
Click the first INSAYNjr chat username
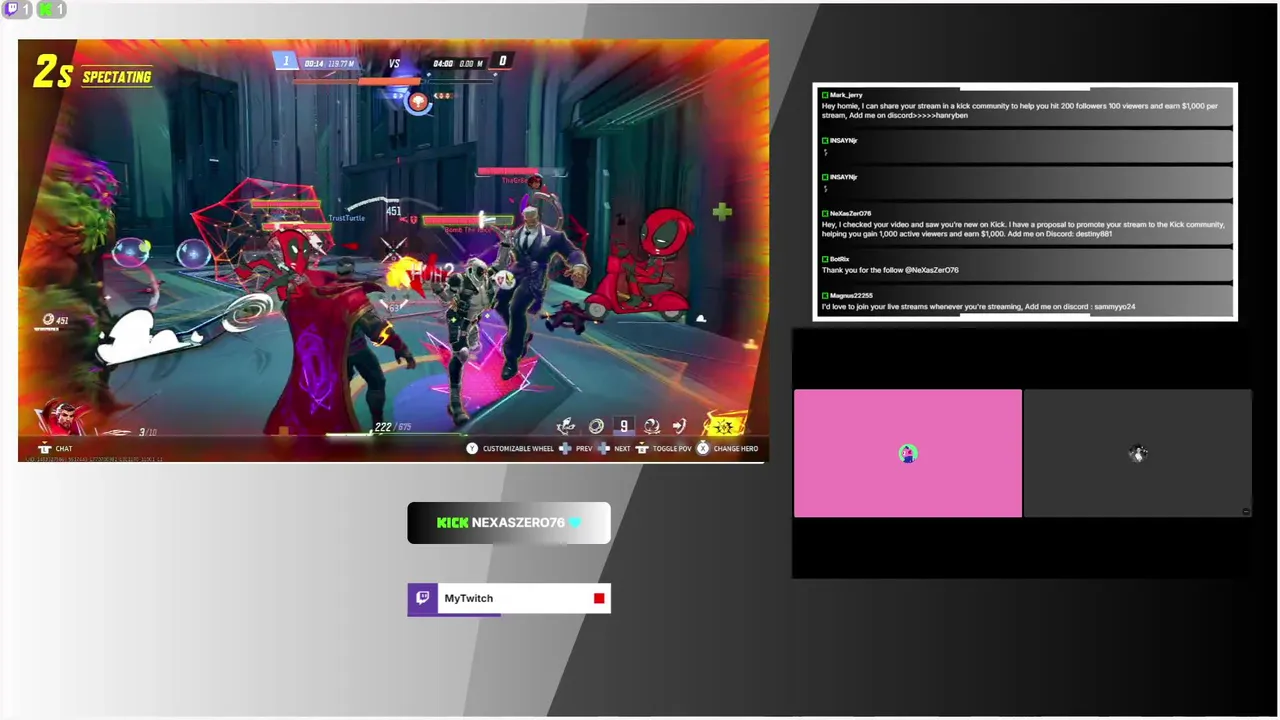843,140
